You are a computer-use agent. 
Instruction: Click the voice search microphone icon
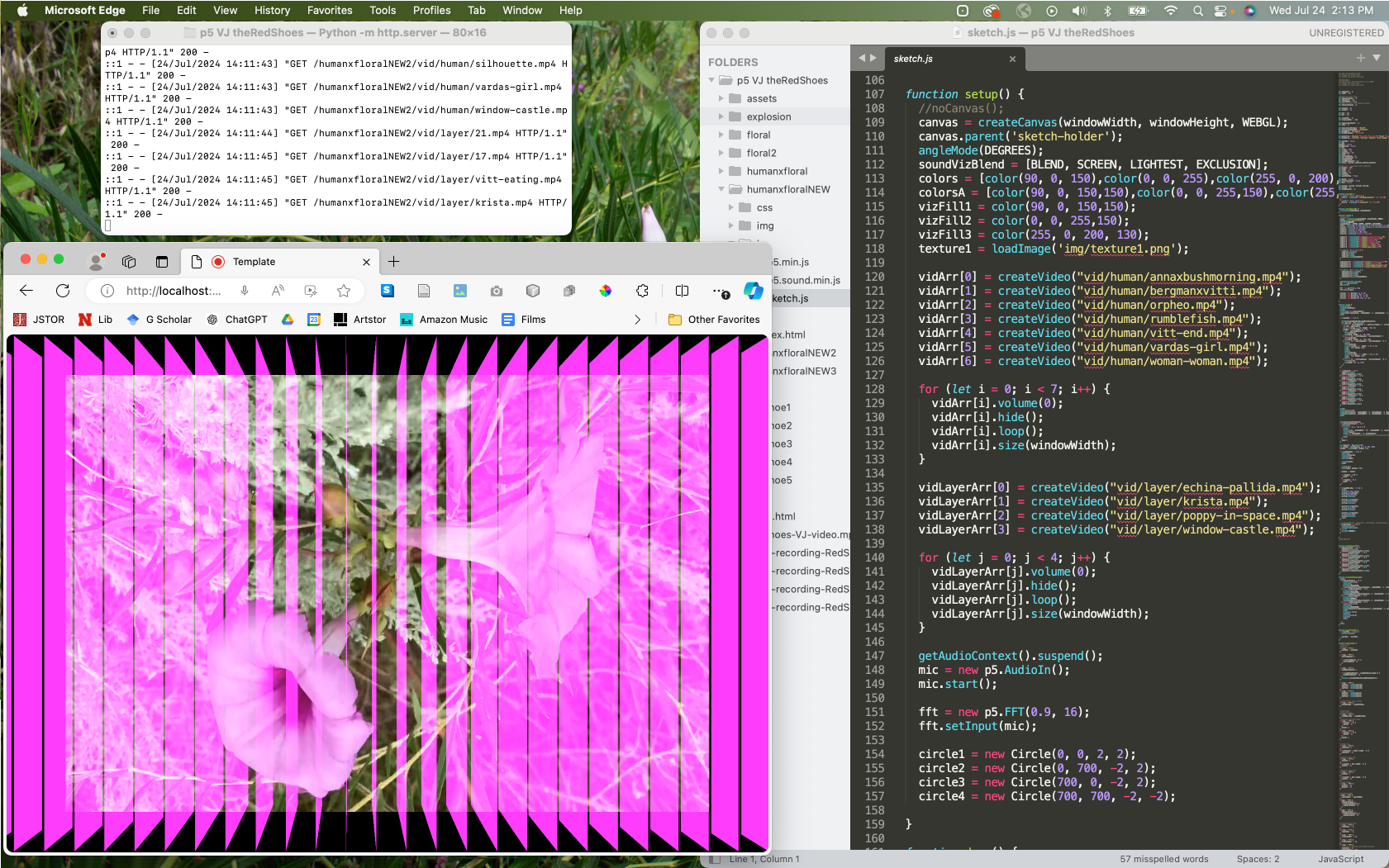[245, 291]
